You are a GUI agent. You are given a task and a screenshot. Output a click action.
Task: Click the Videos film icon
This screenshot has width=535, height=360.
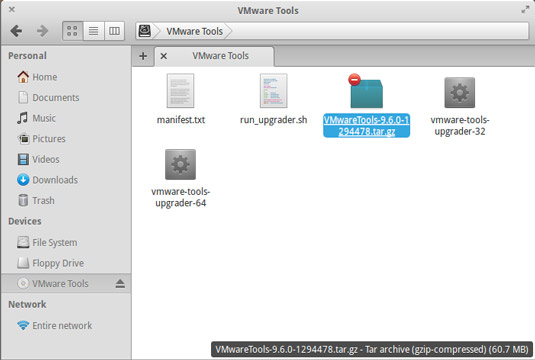(23, 159)
